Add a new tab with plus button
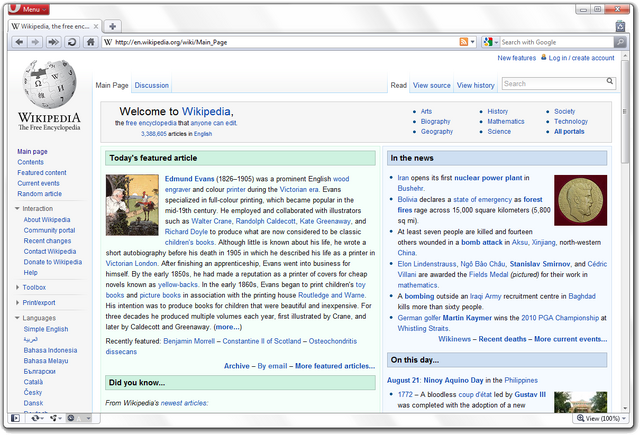Viewport: 640px width, 435px height. point(113,26)
